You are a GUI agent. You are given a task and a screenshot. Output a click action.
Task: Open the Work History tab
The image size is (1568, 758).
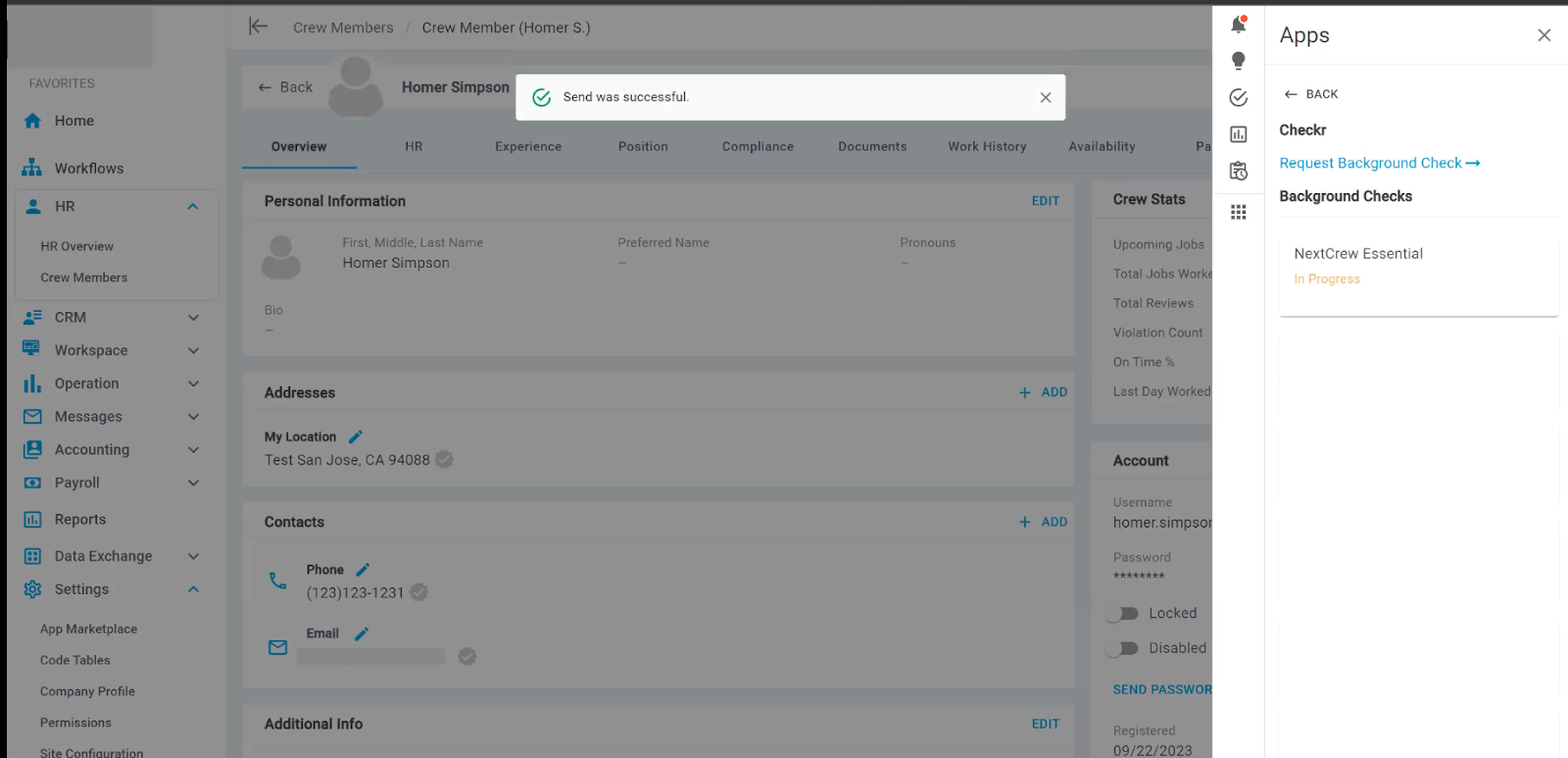(987, 146)
